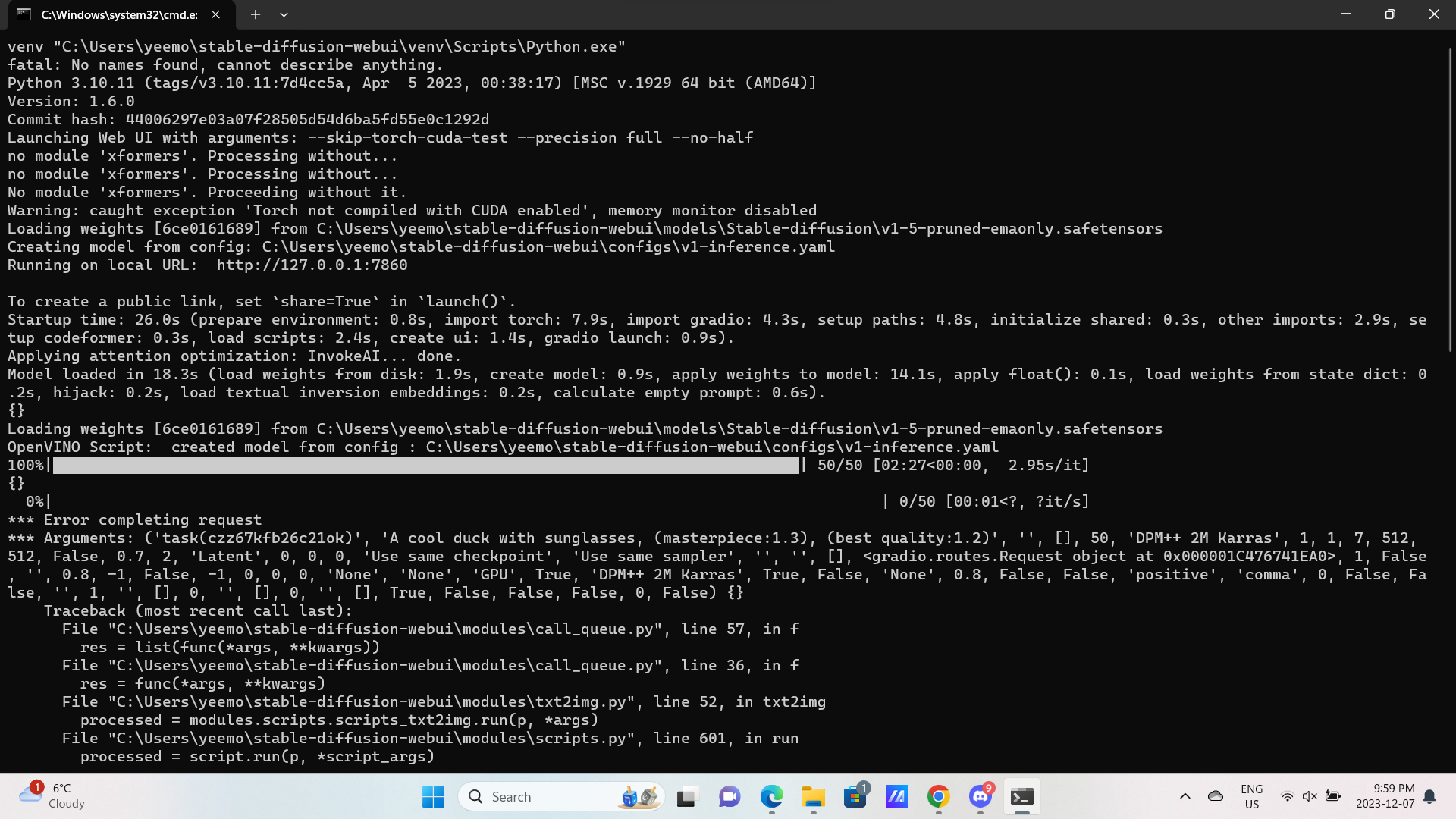The width and height of the screenshot is (1456, 819).
Task: Open the Chat video call taskbar icon
Action: tap(730, 797)
